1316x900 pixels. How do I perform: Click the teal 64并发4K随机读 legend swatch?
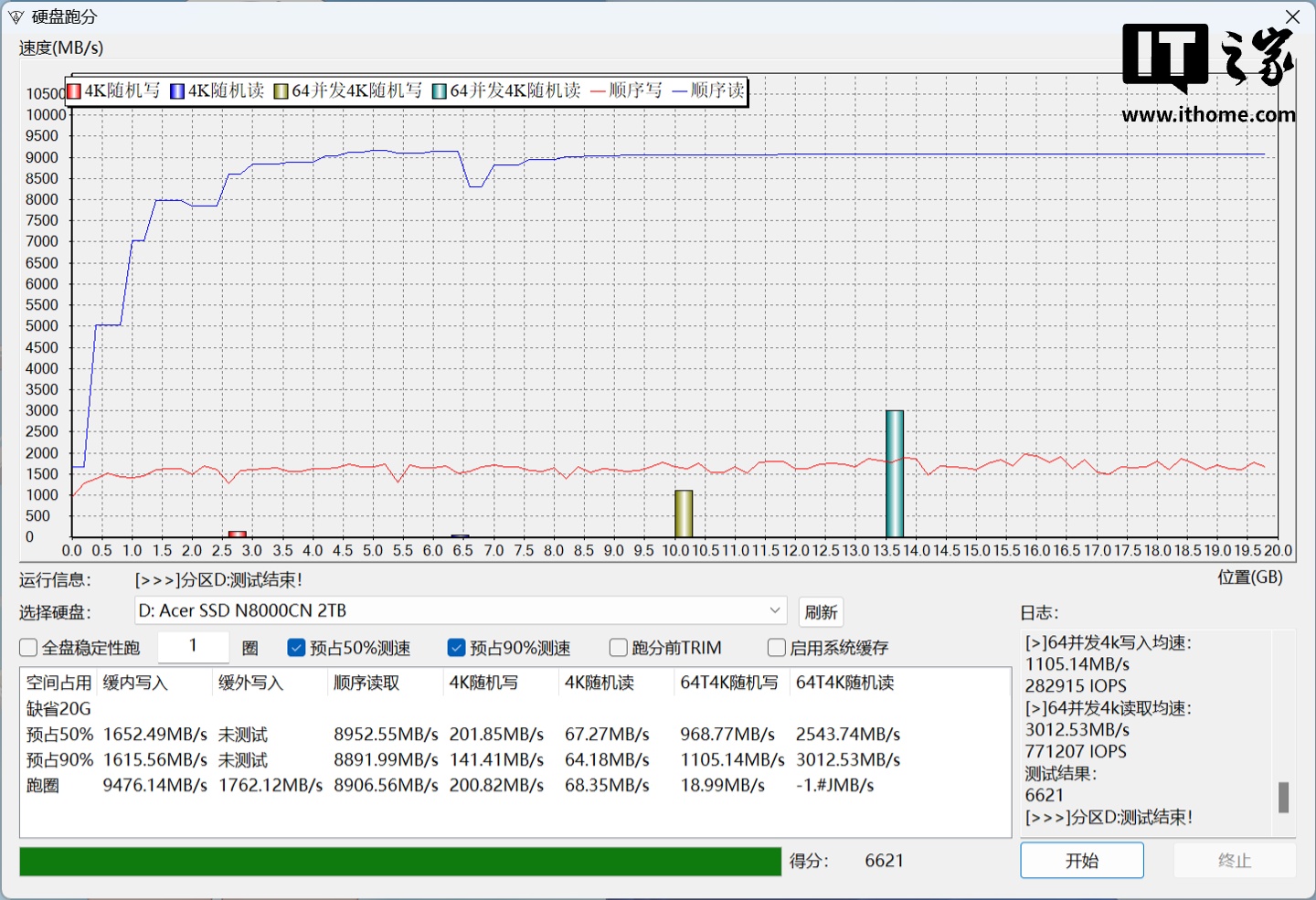(x=440, y=91)
